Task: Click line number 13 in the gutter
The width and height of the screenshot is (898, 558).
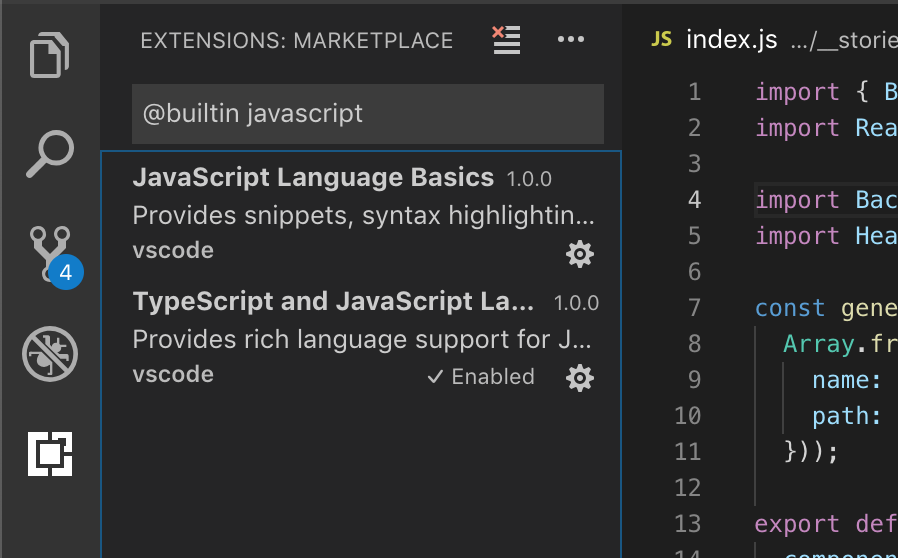Action: tap(688, 524)
